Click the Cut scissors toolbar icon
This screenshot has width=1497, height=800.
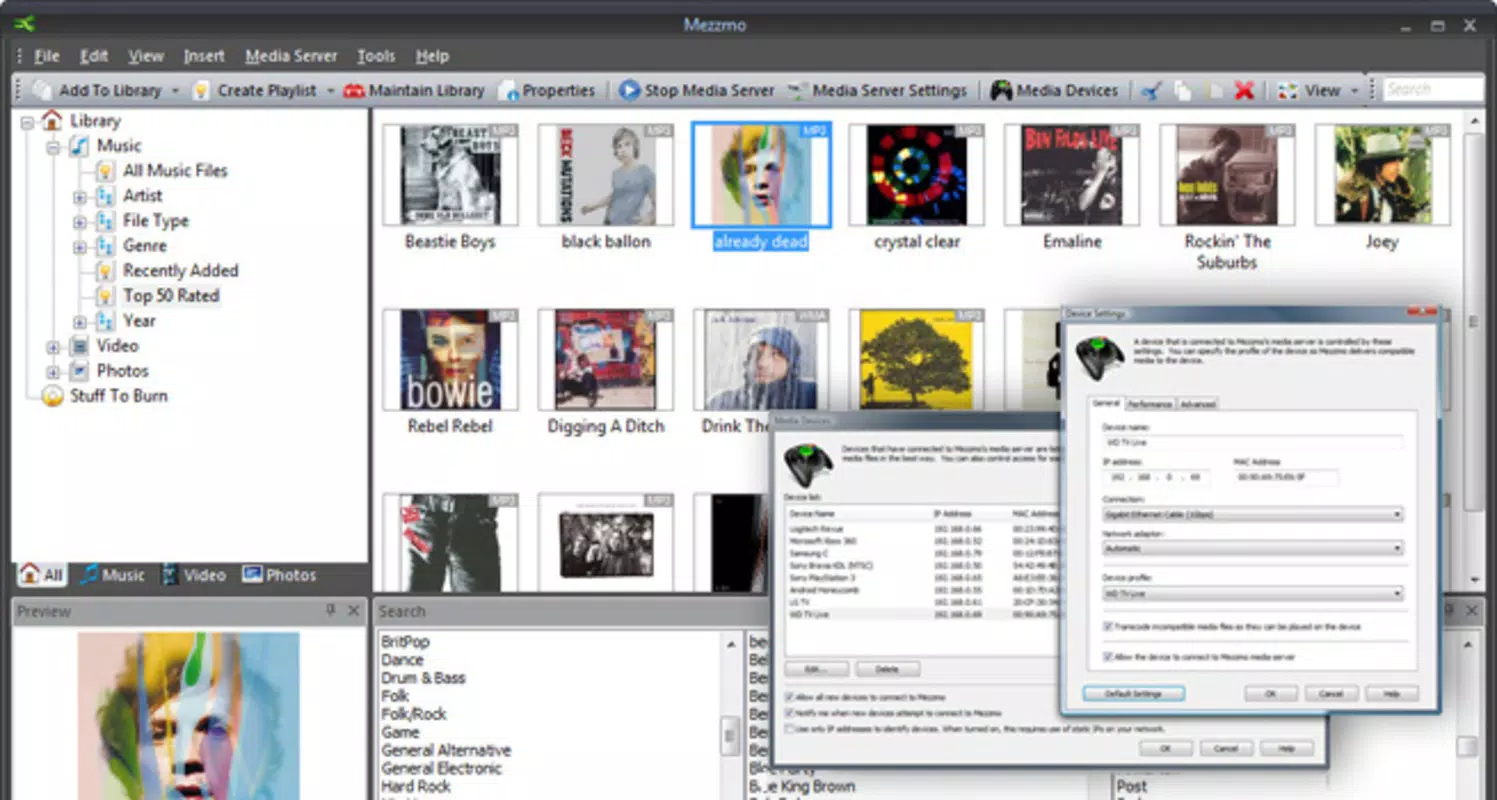(1152, 91)
